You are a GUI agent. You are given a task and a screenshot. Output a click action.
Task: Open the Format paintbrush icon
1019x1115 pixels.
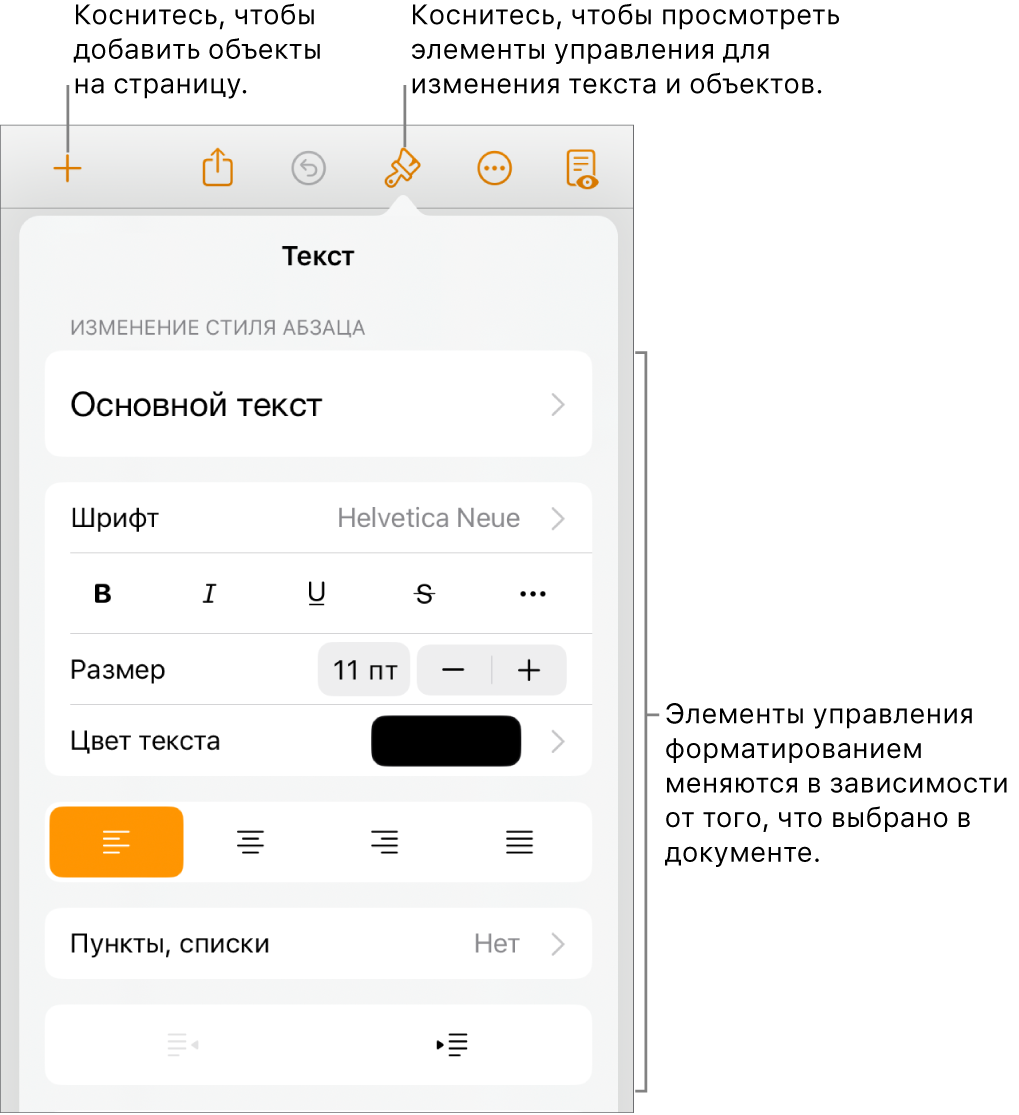pyautogui.click(x=402, y=169)
